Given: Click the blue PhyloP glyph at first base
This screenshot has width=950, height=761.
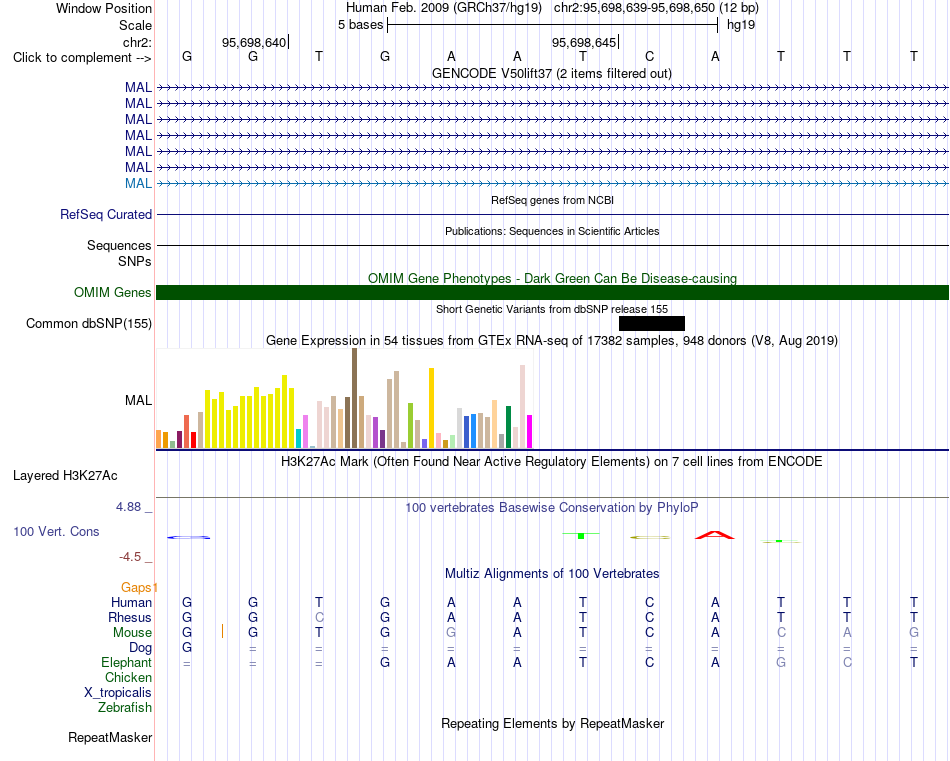Looking at the screenshot, I should [188, 537].
